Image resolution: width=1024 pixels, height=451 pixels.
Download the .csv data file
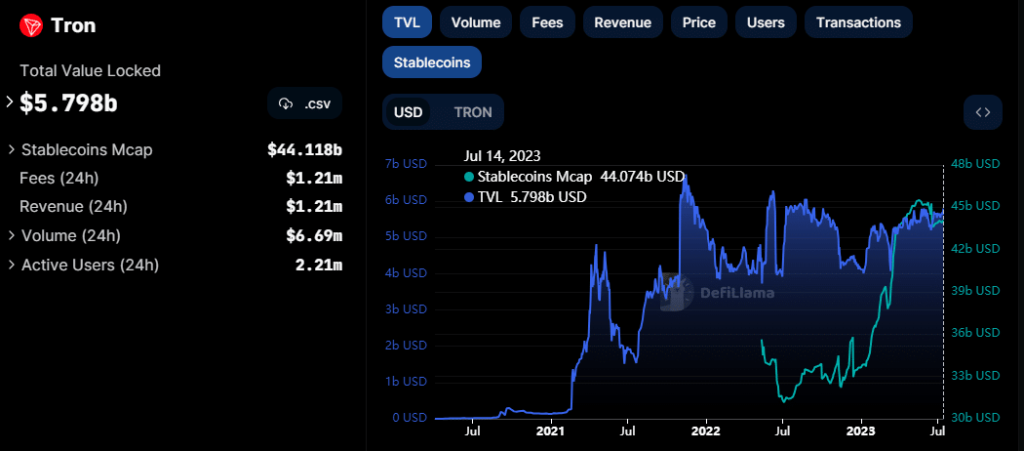305,103
